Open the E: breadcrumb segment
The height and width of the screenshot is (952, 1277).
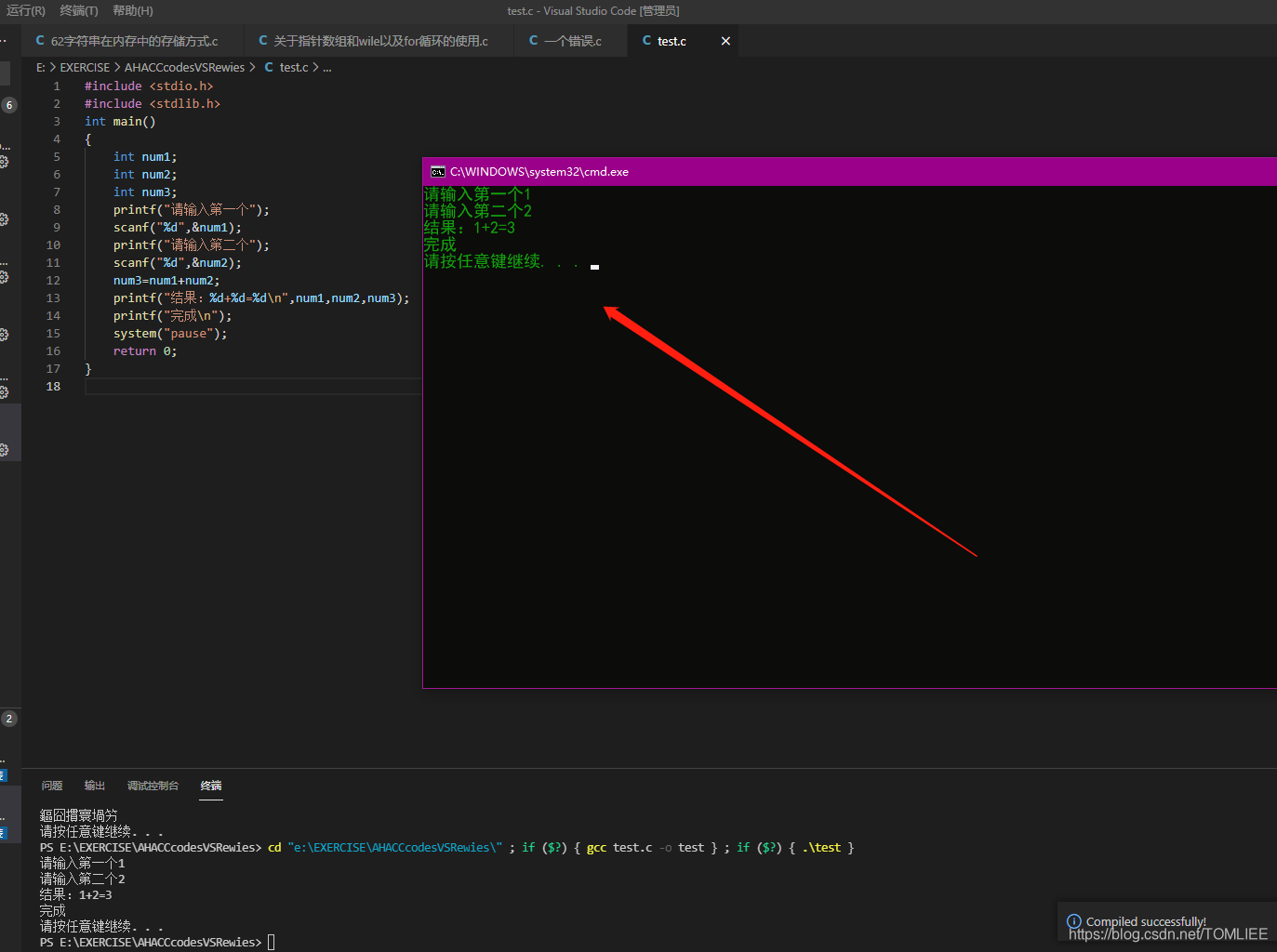[41, 67]
